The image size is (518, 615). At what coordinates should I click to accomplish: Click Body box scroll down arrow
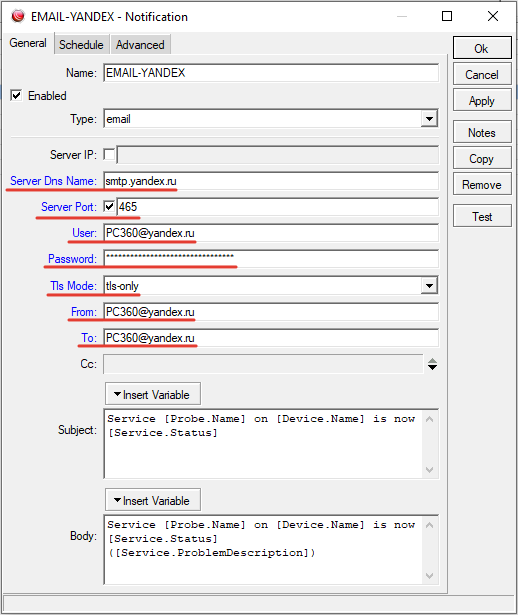(x=429, y=575)
